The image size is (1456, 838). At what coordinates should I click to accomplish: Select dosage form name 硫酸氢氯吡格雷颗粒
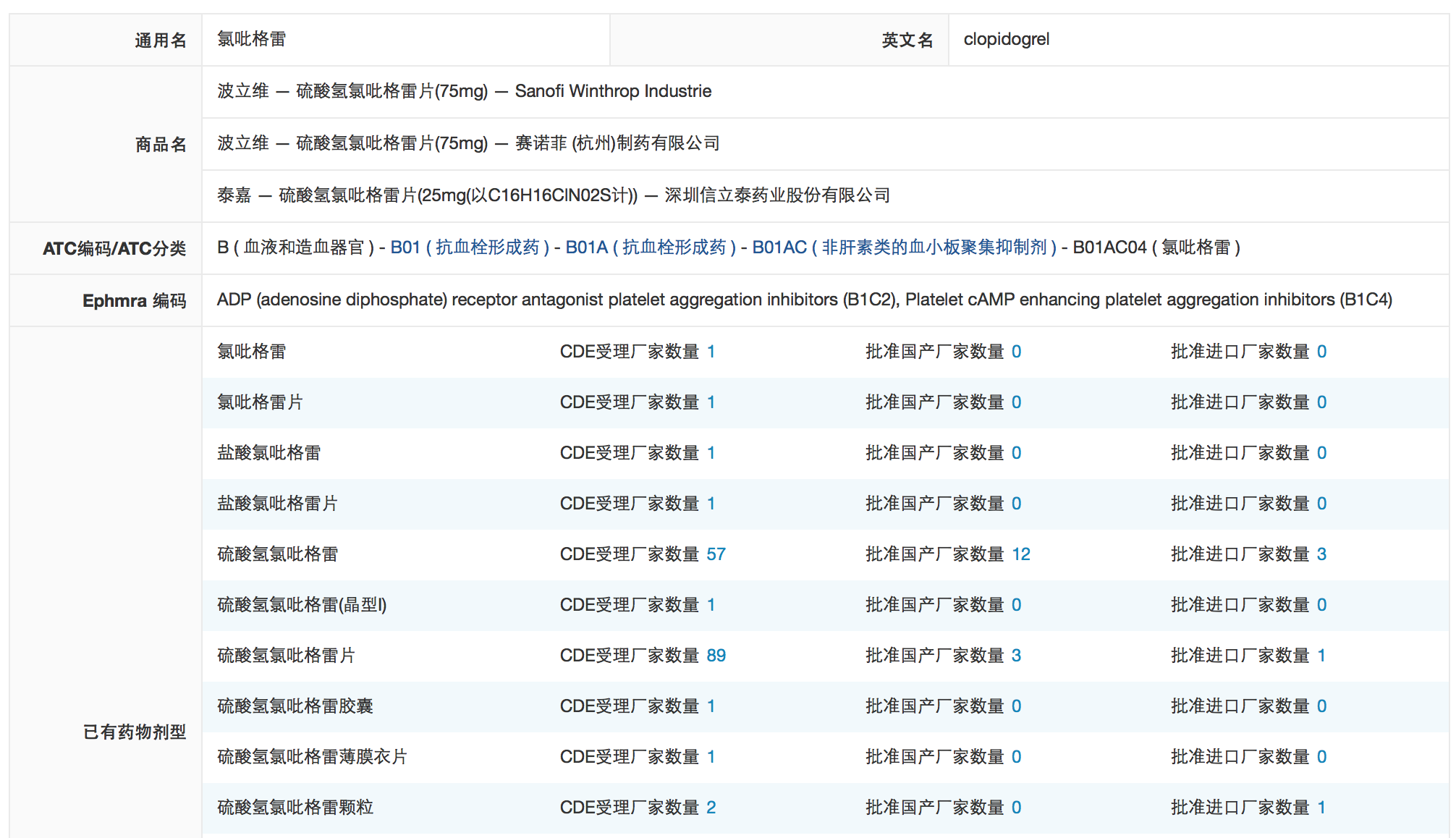tap(295, 808)
